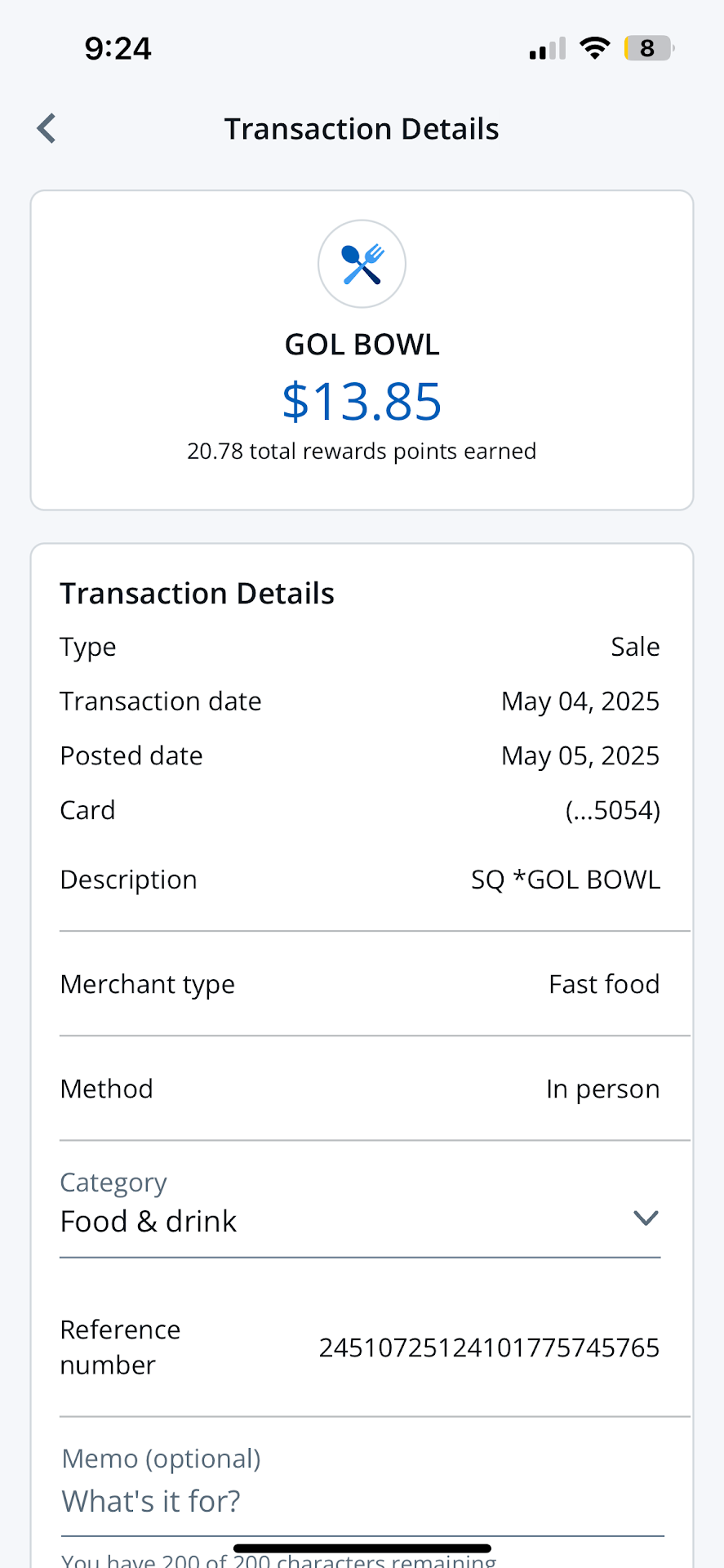Viewport: 724px width, 1568px height.
Task: Tap the 20.78 total rewards points text
Action: pos(362,452)
